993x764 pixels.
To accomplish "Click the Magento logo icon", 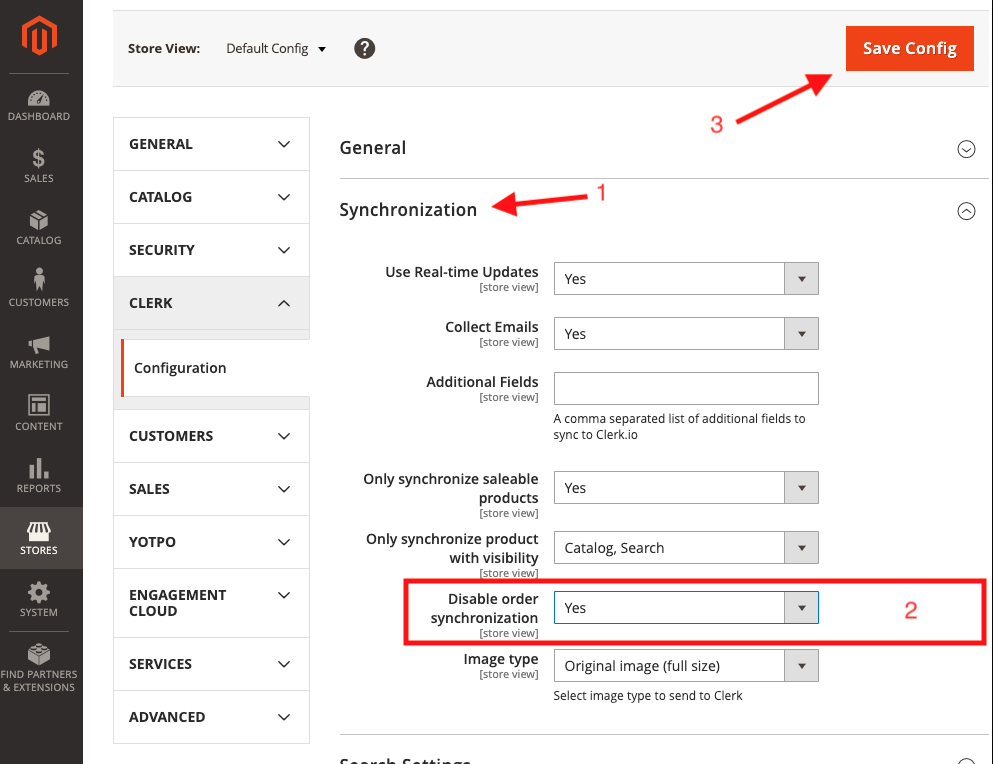I will click(x=40, y=37).
